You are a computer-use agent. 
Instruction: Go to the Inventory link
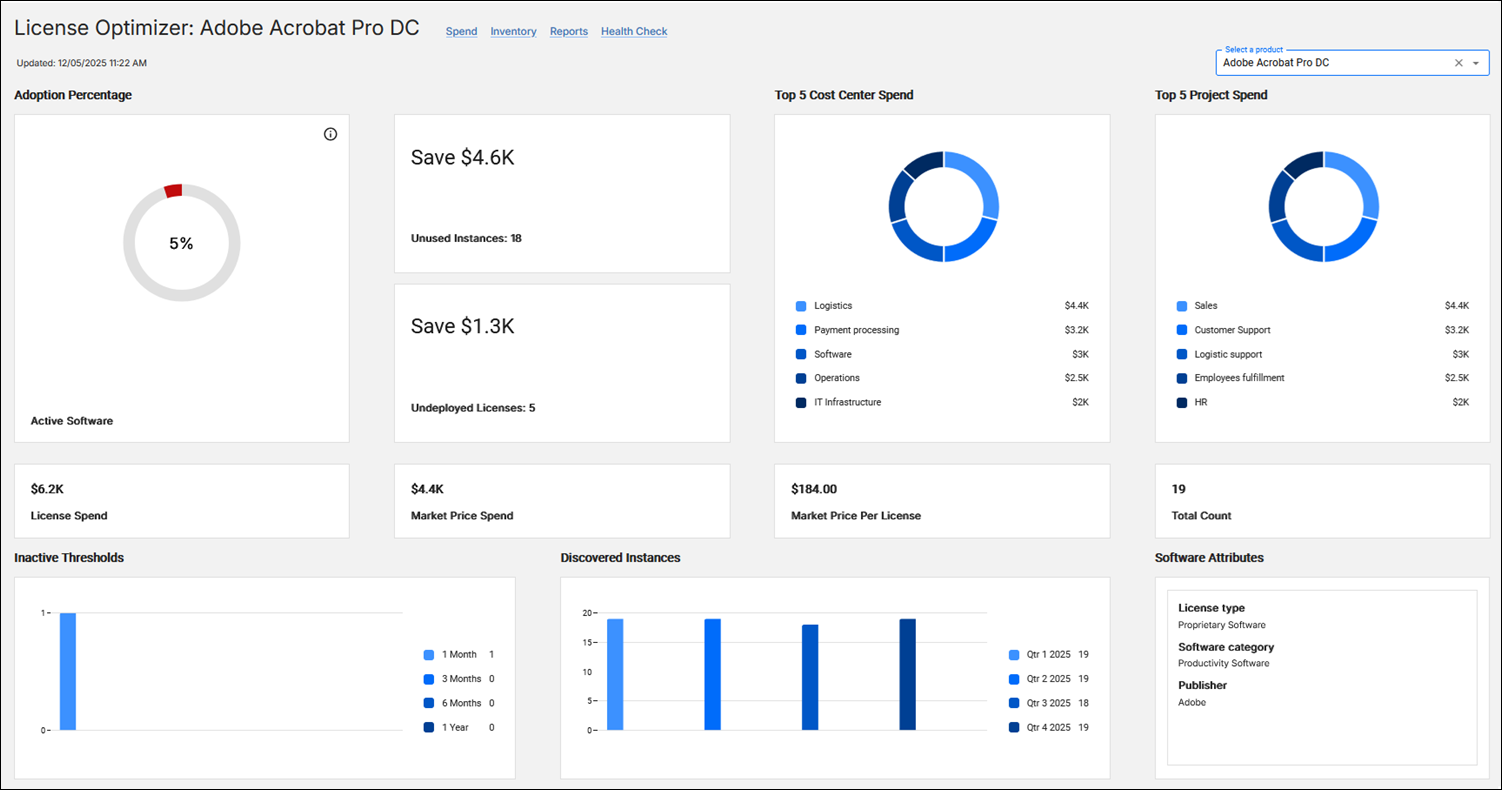click(513, 32)
